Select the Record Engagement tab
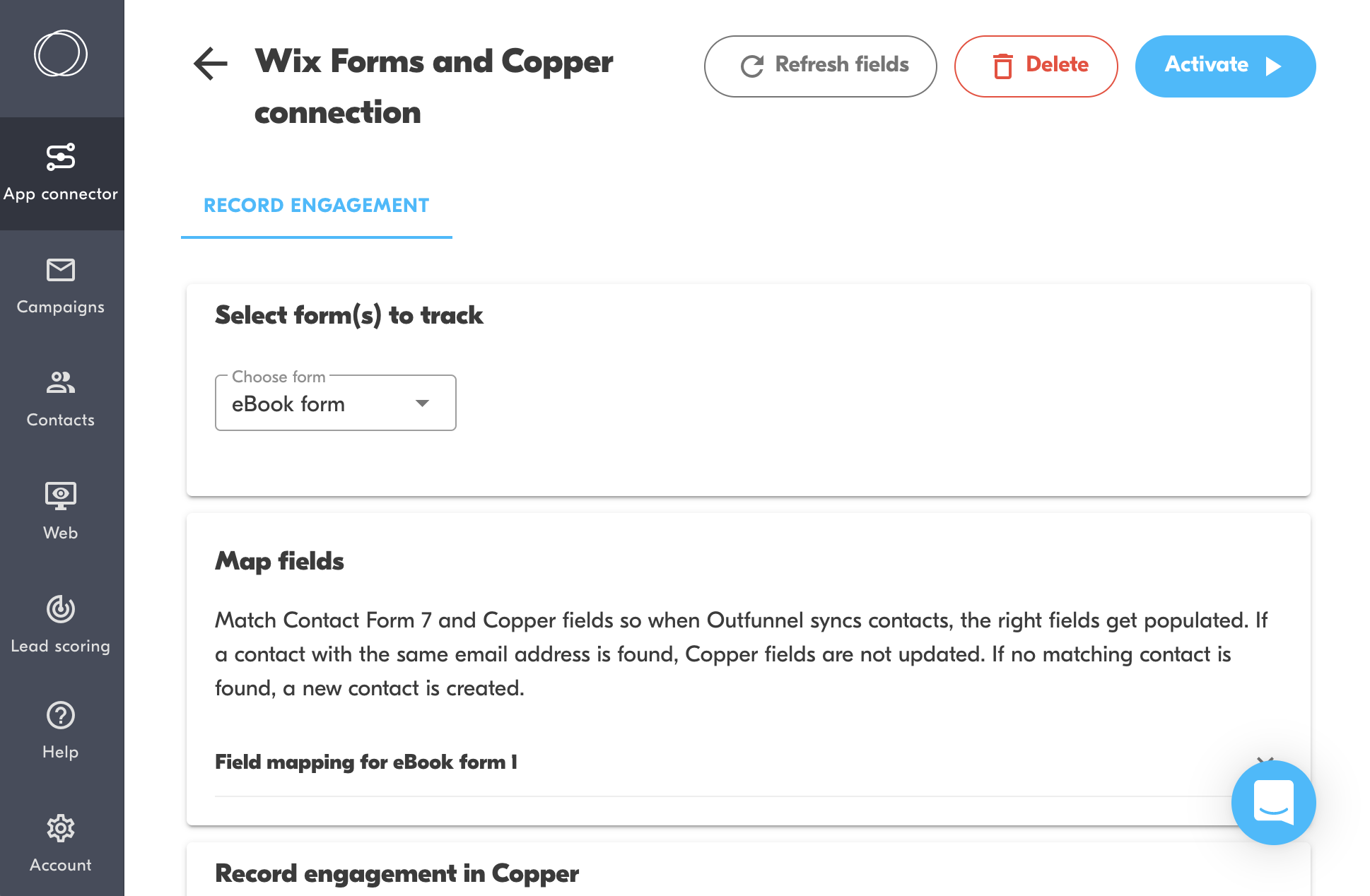Screen dimensions: 1370x896 (x=316, y=206)
